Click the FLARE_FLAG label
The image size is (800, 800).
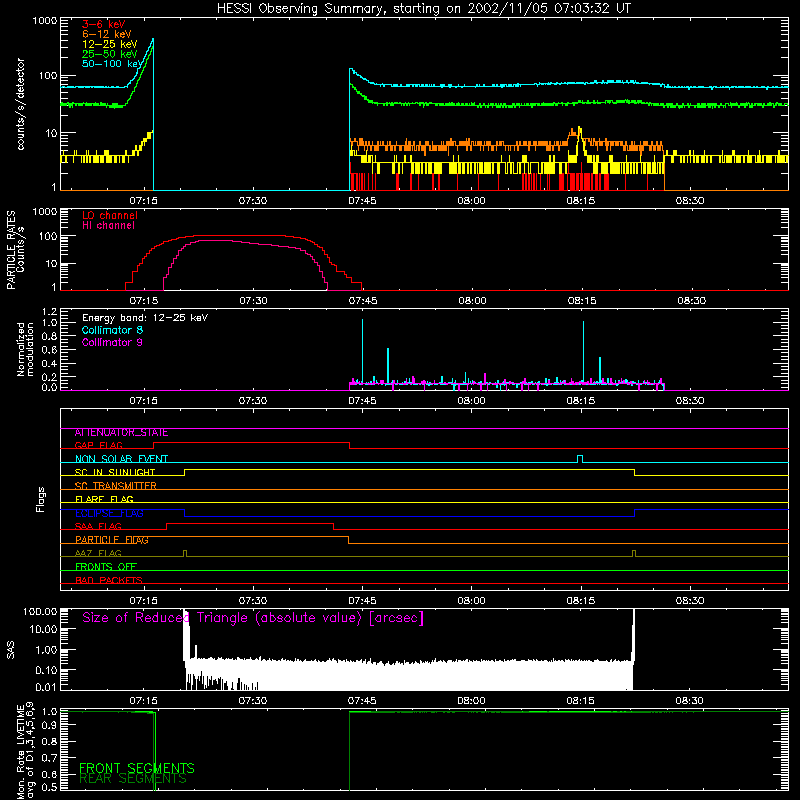click(104, 499)
